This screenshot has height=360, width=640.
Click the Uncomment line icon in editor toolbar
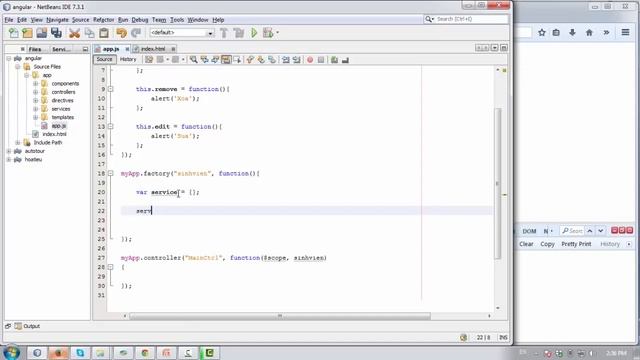tap(345, 60)
